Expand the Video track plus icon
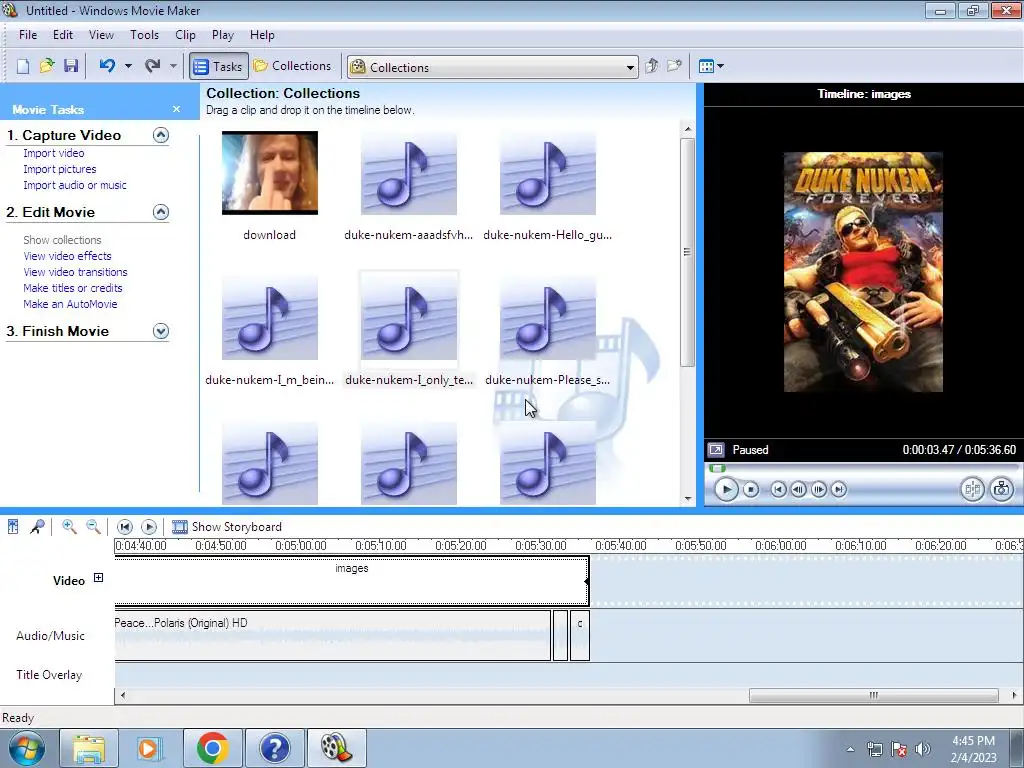The height and width of the screenshot is (768, 1024). [98, 577]
